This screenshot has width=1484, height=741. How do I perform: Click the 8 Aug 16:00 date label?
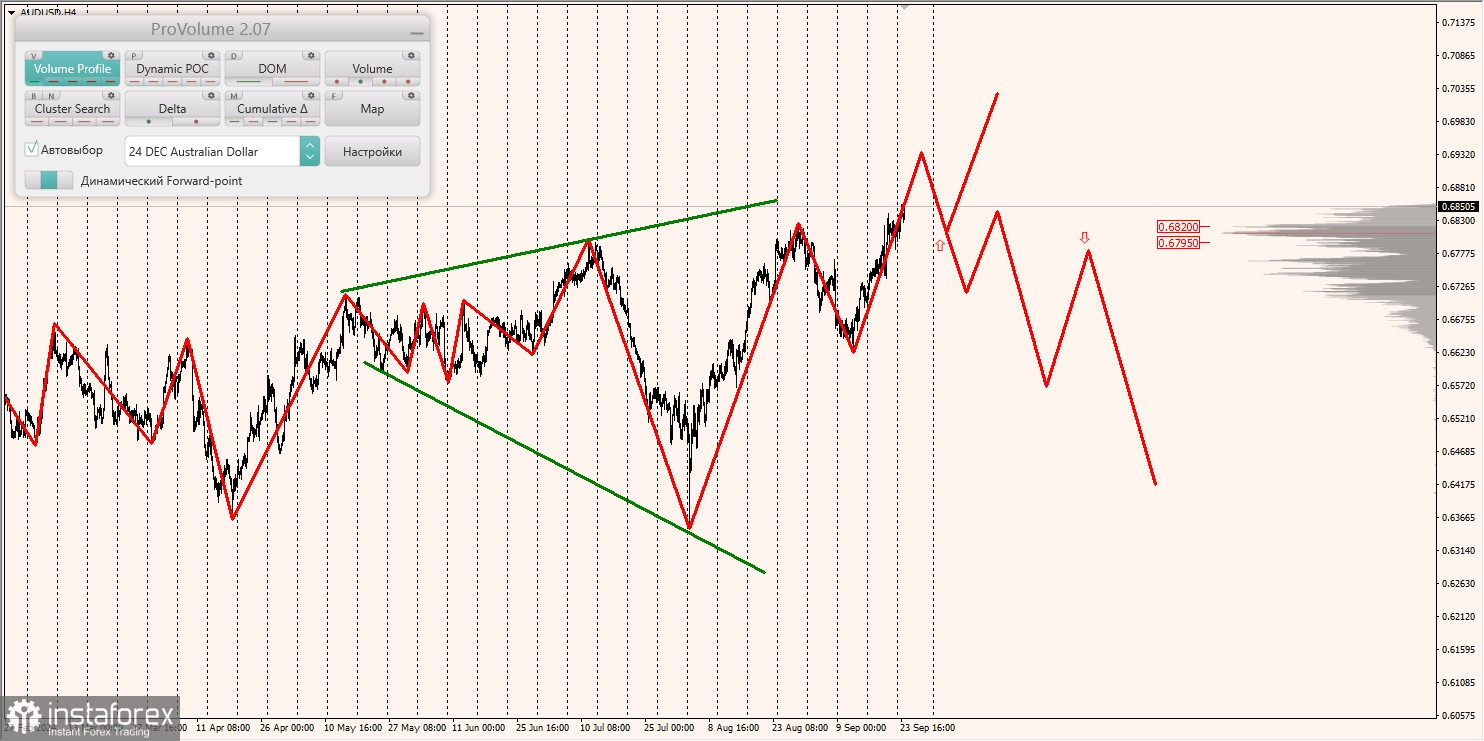pos(735,728)
